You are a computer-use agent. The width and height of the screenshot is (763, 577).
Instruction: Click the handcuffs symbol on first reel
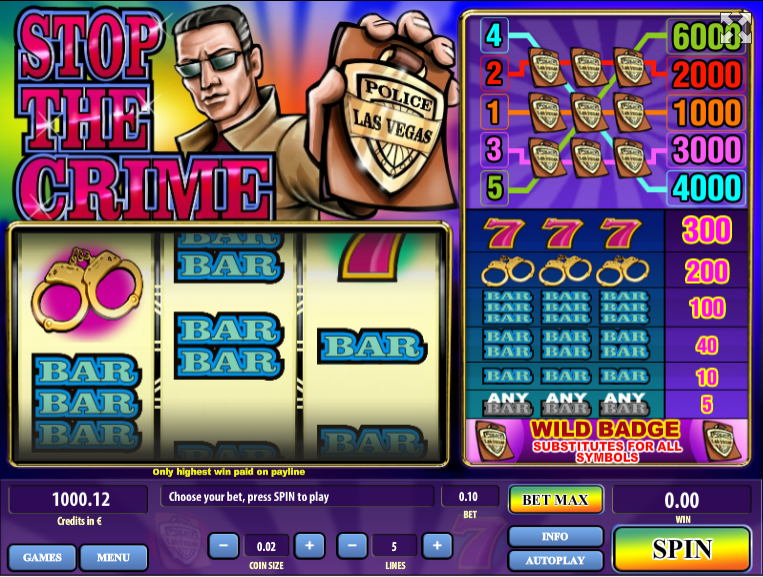pos(87,289)
